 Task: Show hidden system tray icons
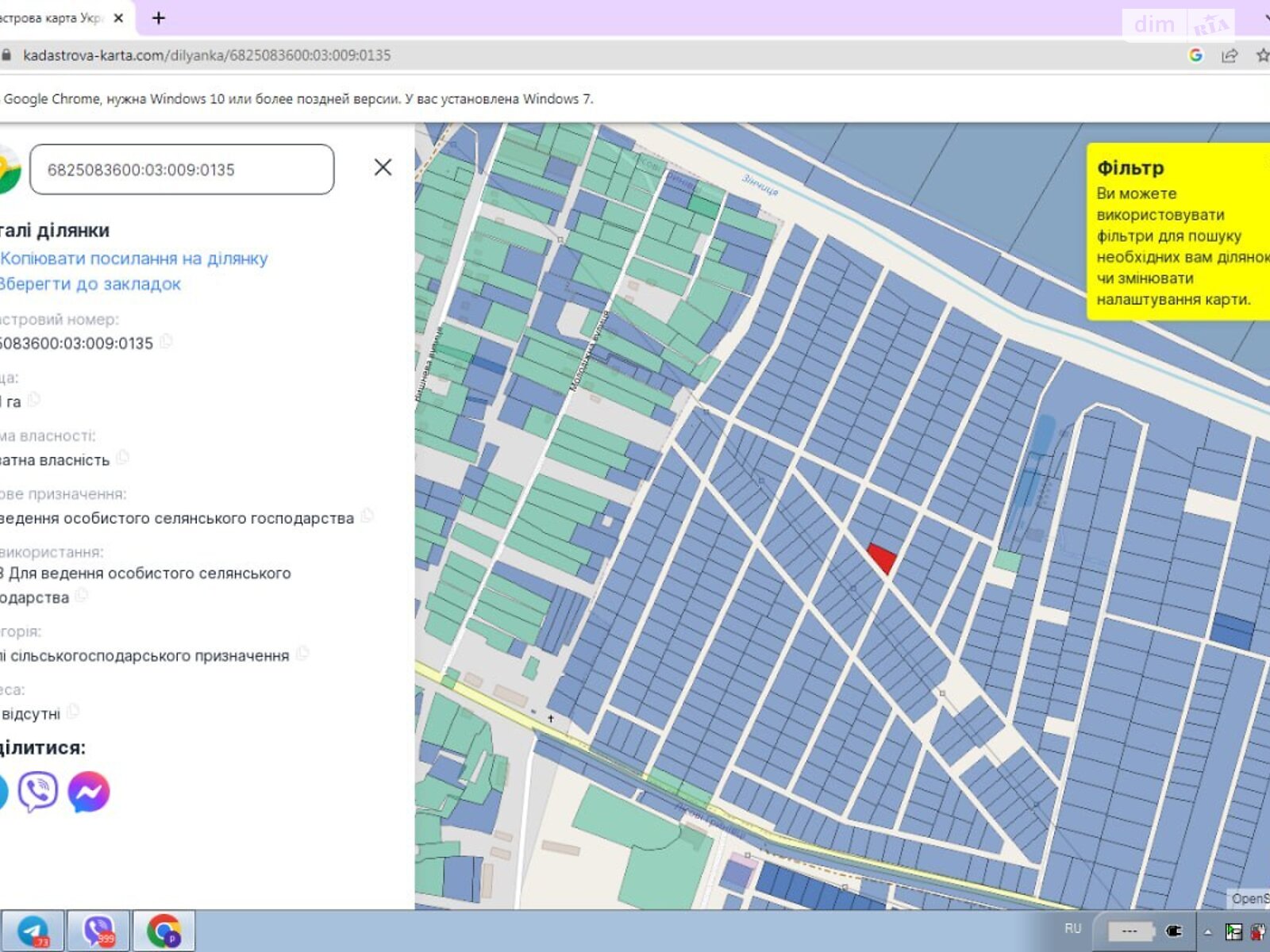tap(1208, 931)
